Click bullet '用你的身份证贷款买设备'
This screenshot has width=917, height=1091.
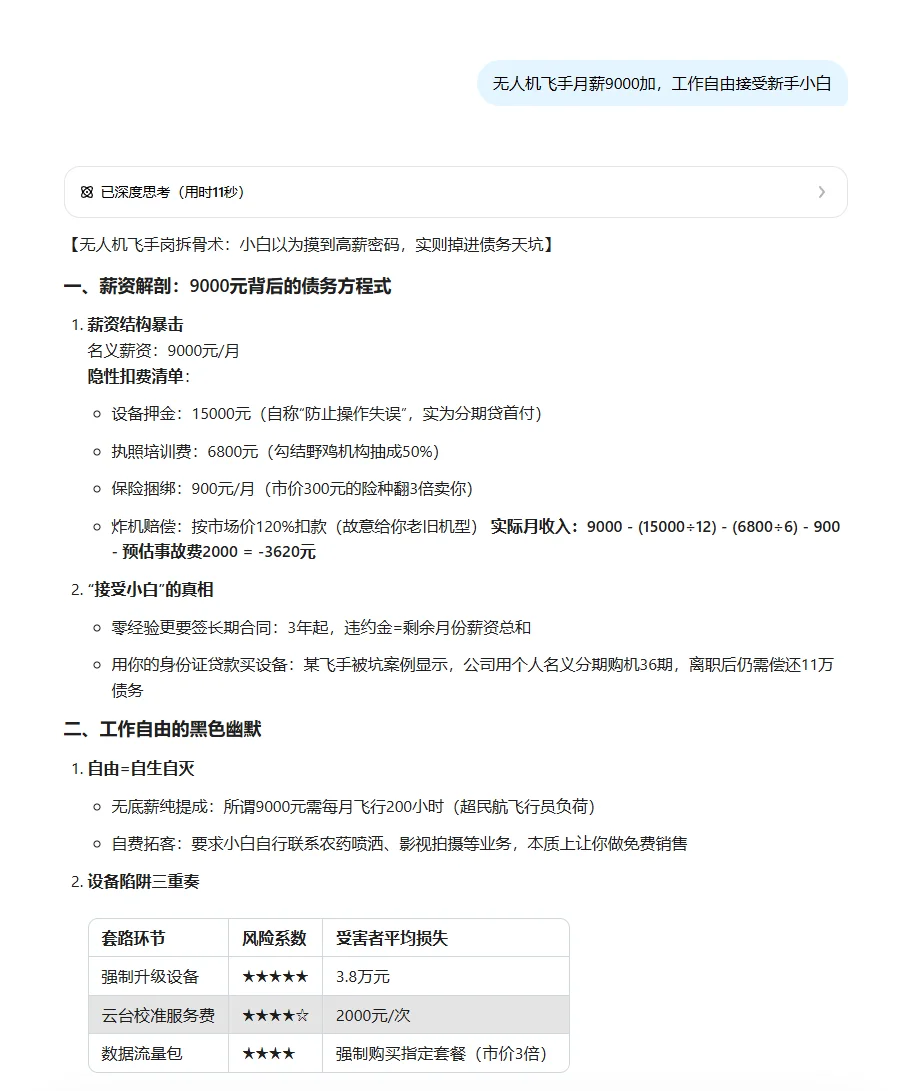click(472, 677)
